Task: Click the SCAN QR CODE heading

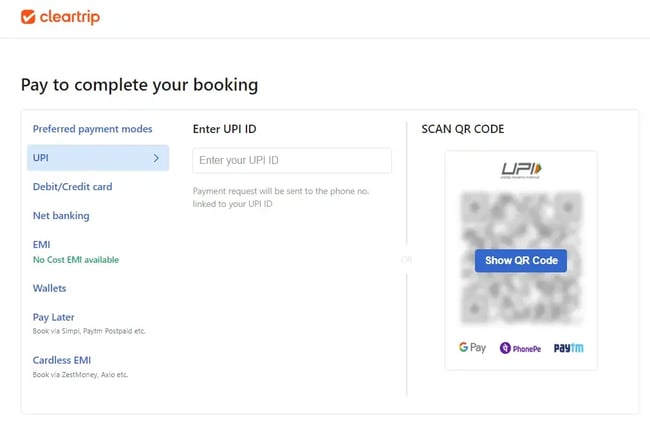Action: pyautogui.click(x=463, y=129)
